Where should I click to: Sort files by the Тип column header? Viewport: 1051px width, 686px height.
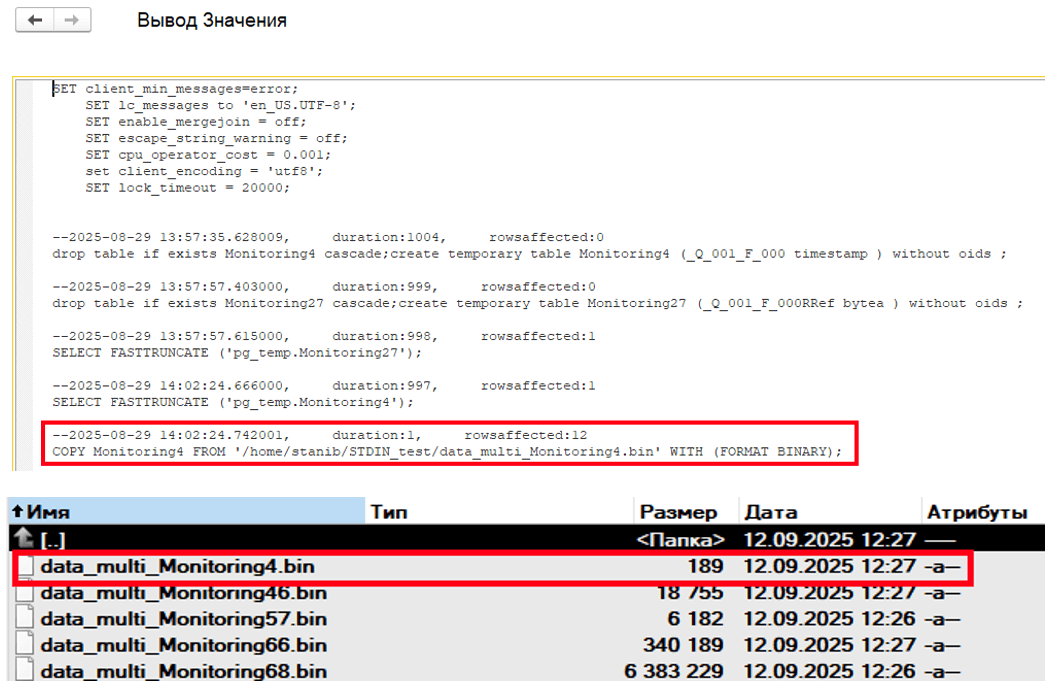pos(389,512)
